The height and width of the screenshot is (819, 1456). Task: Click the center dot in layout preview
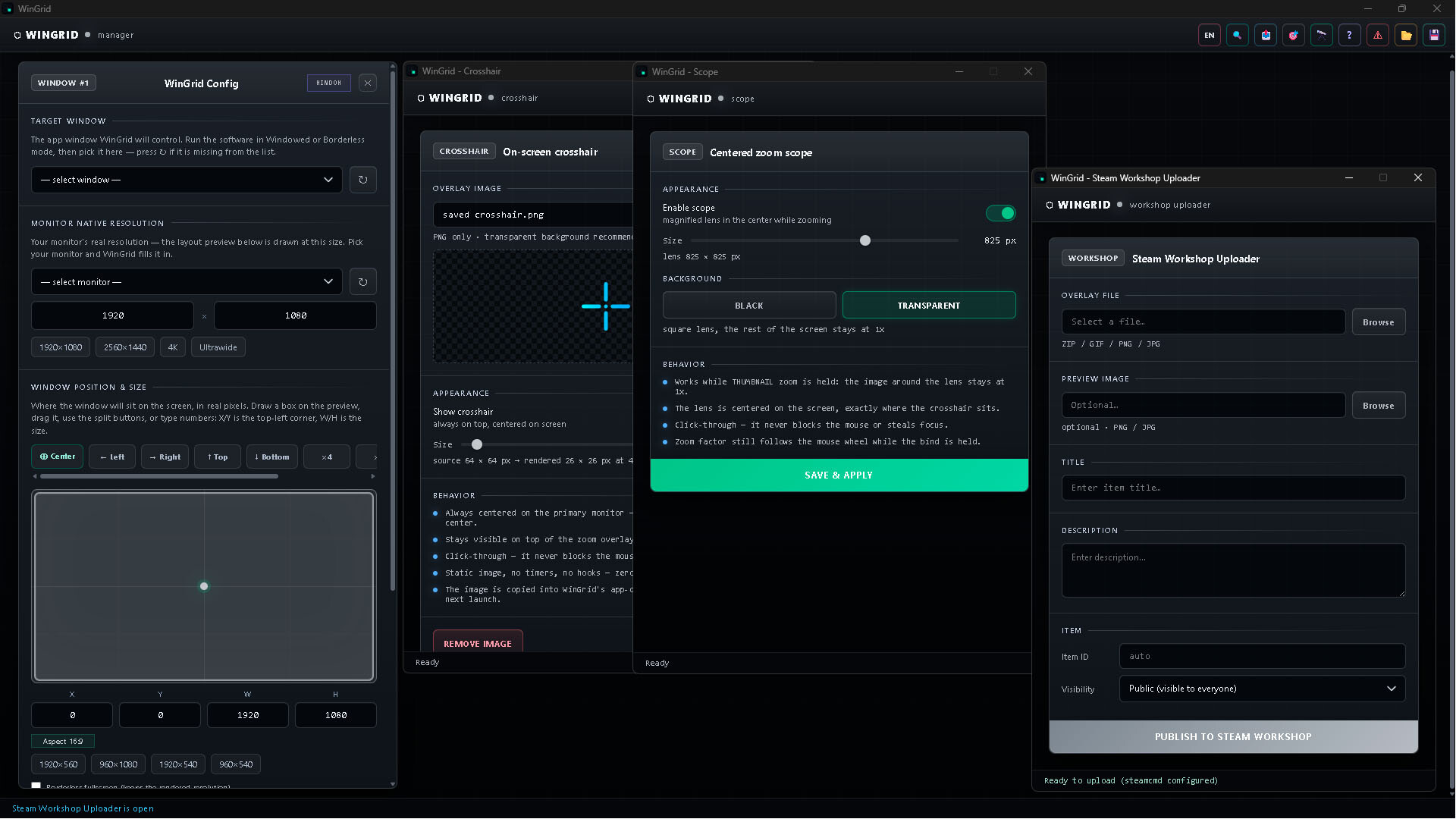(x=204, y=586)
